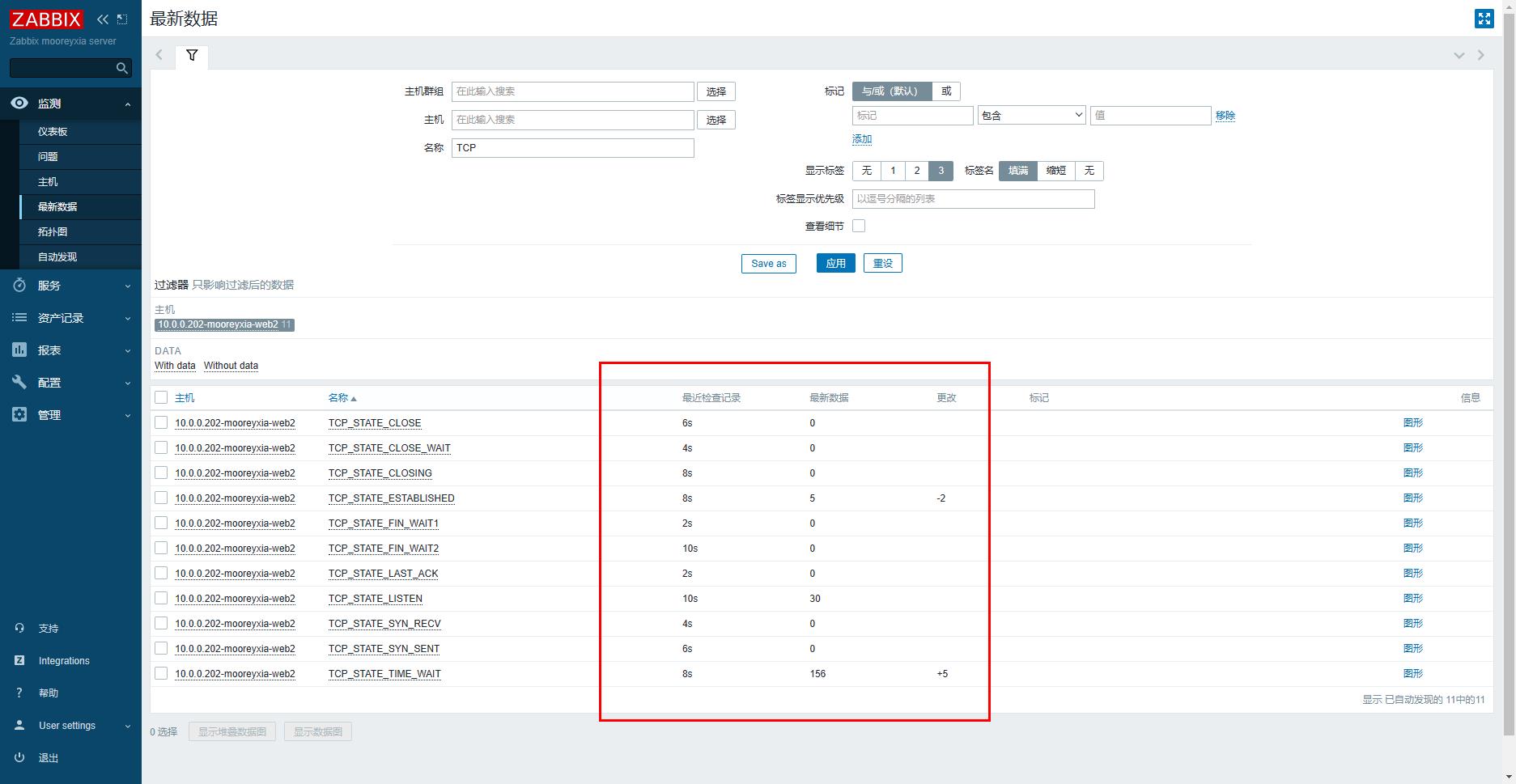
Task: Click the TCP_STATE_TIME_WAIT item name
Action: click(x=384, y=673)
